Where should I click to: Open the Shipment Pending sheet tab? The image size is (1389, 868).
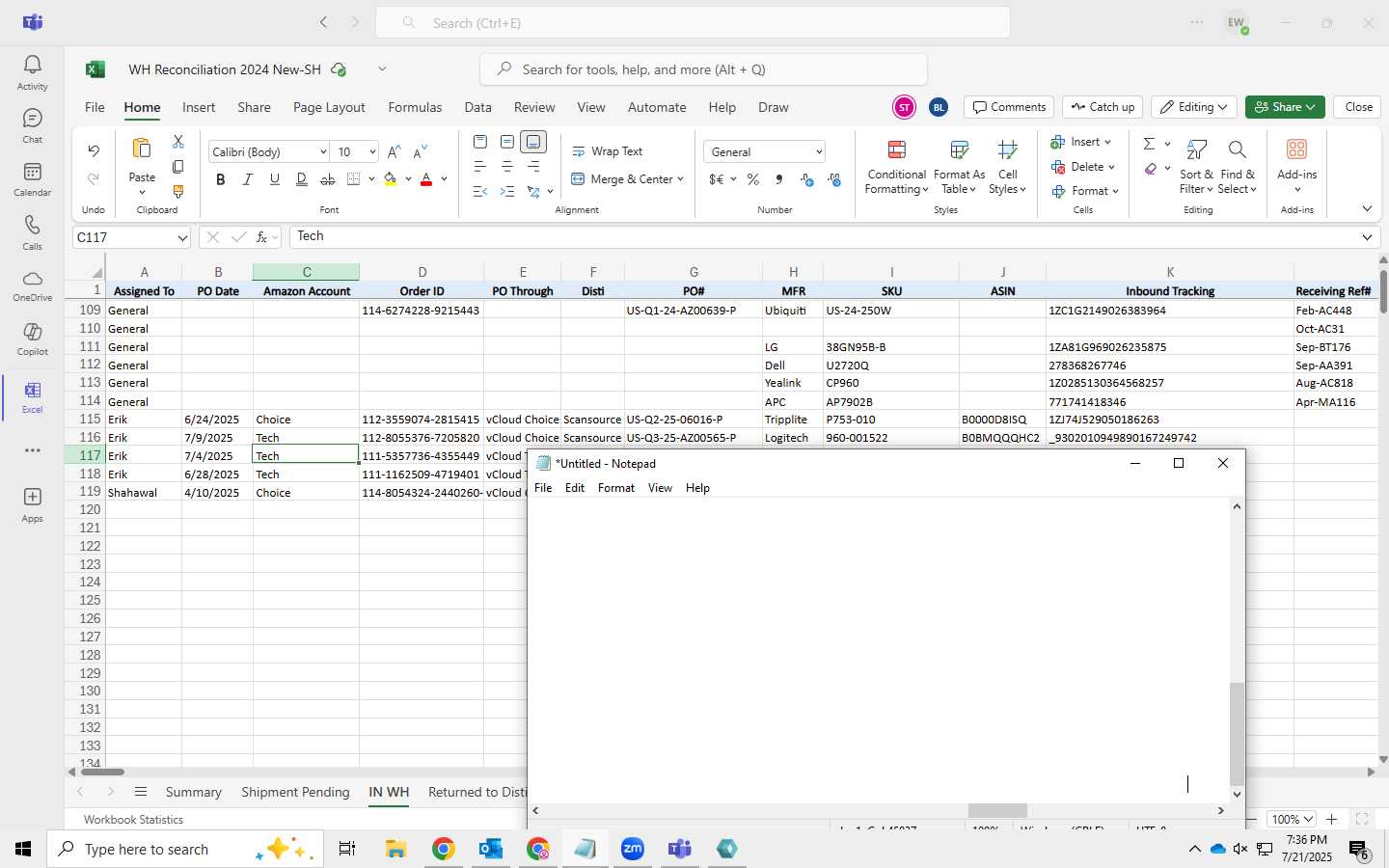tap(295, 792)
